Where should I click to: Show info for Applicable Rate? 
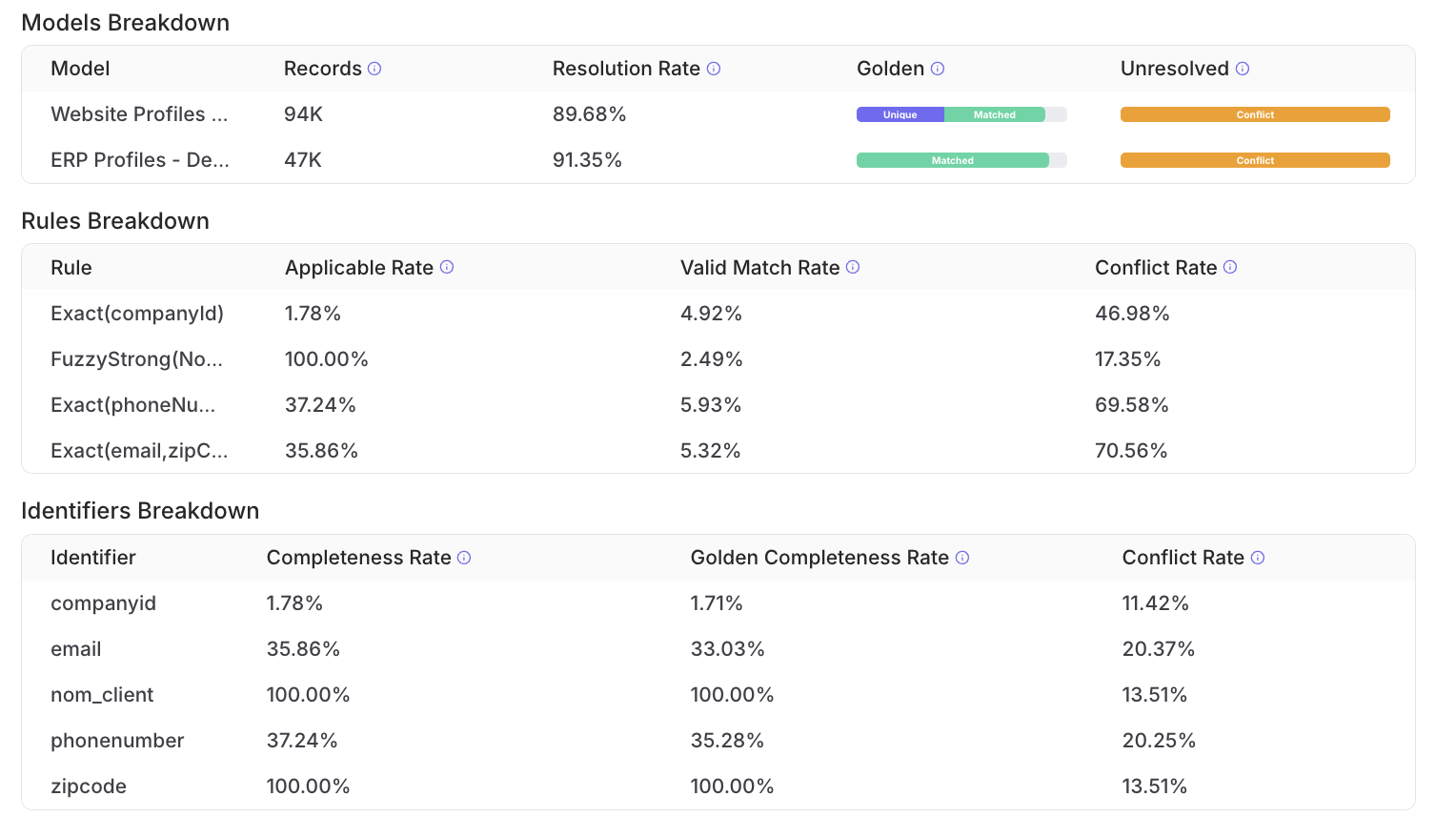pyautogui.click(x=447, y=267)
